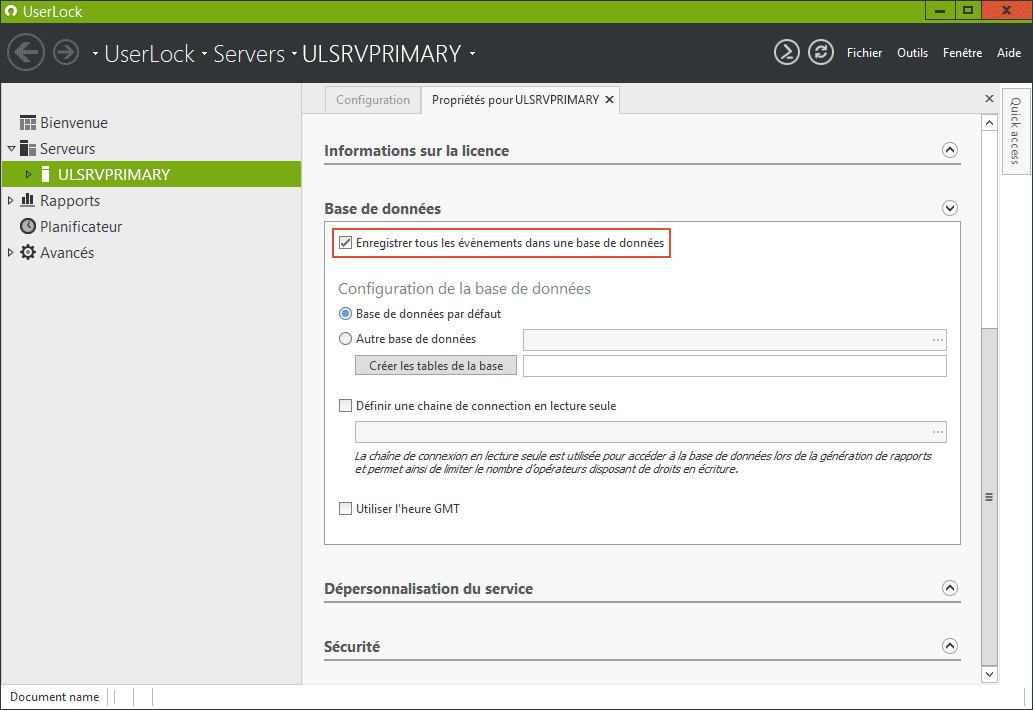The image size is (1033, 710).
Task: Click the refresh icon in header
Action: [821, 52]
